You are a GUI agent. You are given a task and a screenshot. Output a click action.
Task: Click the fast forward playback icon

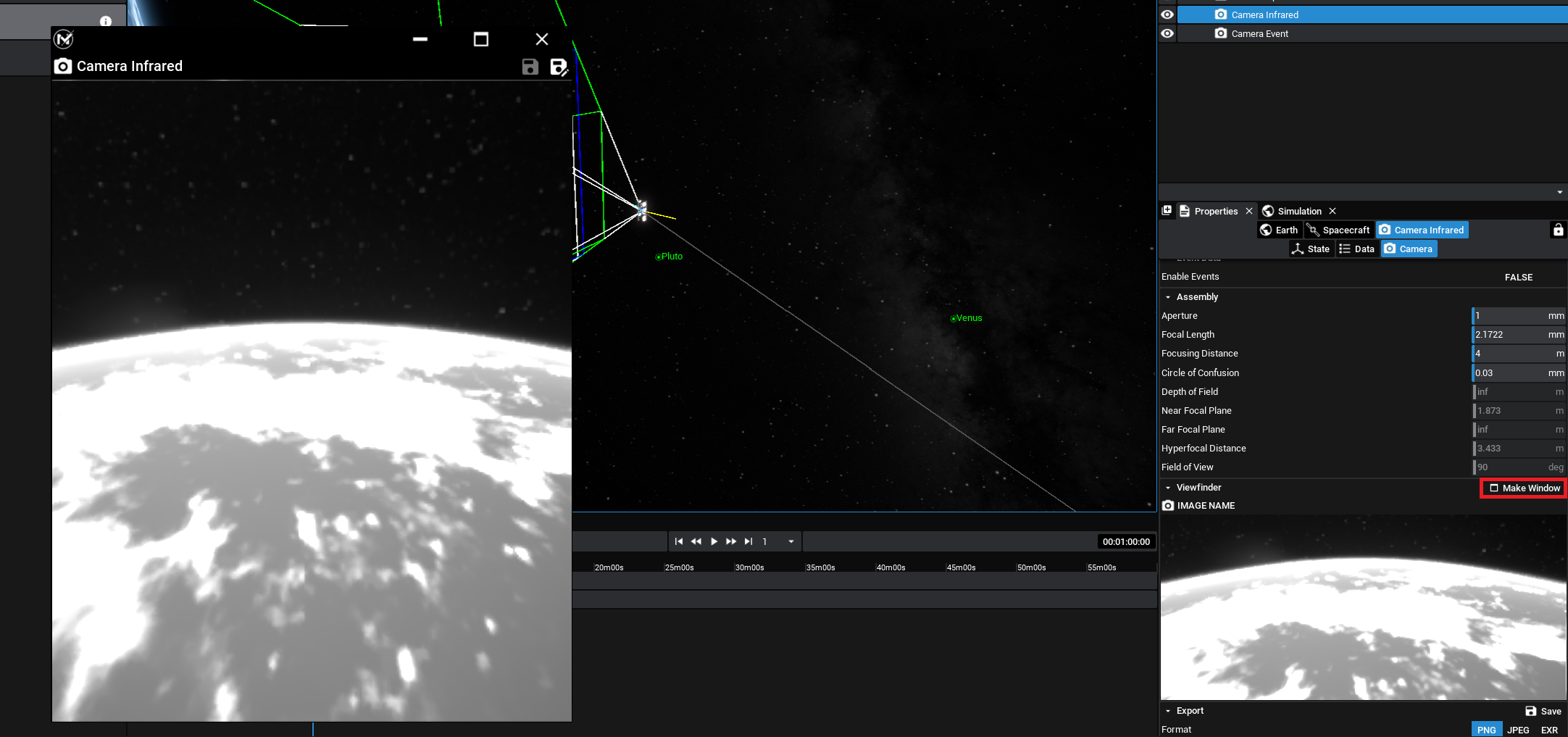[x=731, y=541]
